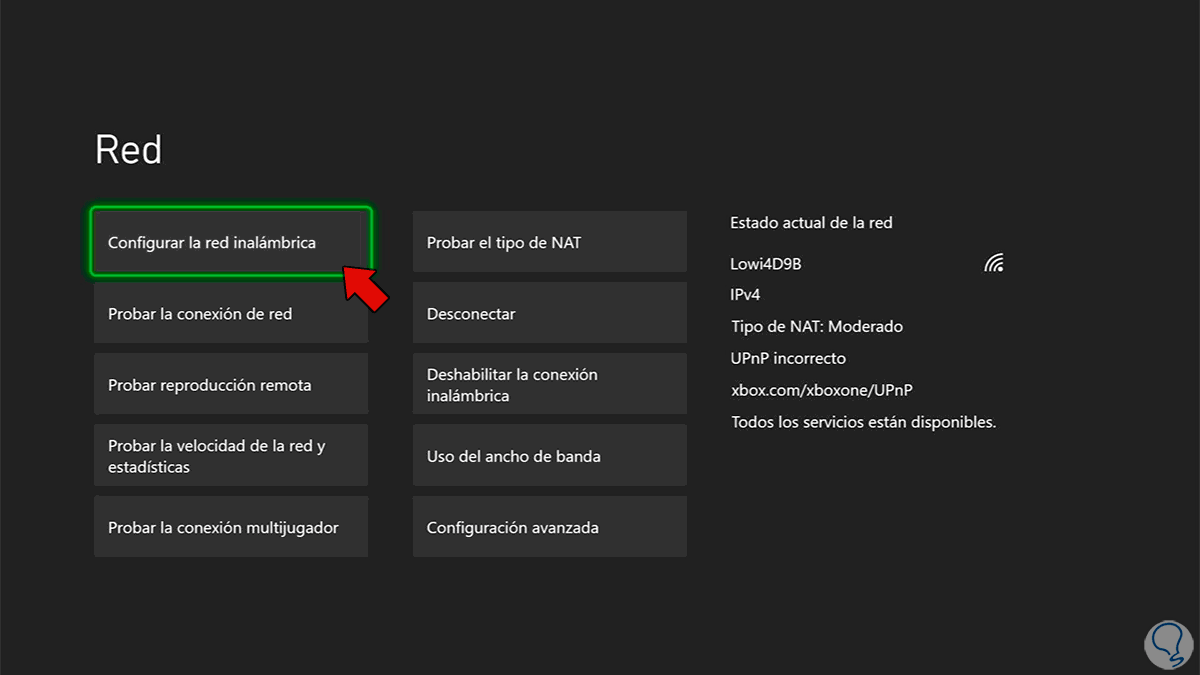Click 'Estado actual de la red' heading
Image resolution: width=1200 pixels, height=675 pixels.
tap(812, 222)
